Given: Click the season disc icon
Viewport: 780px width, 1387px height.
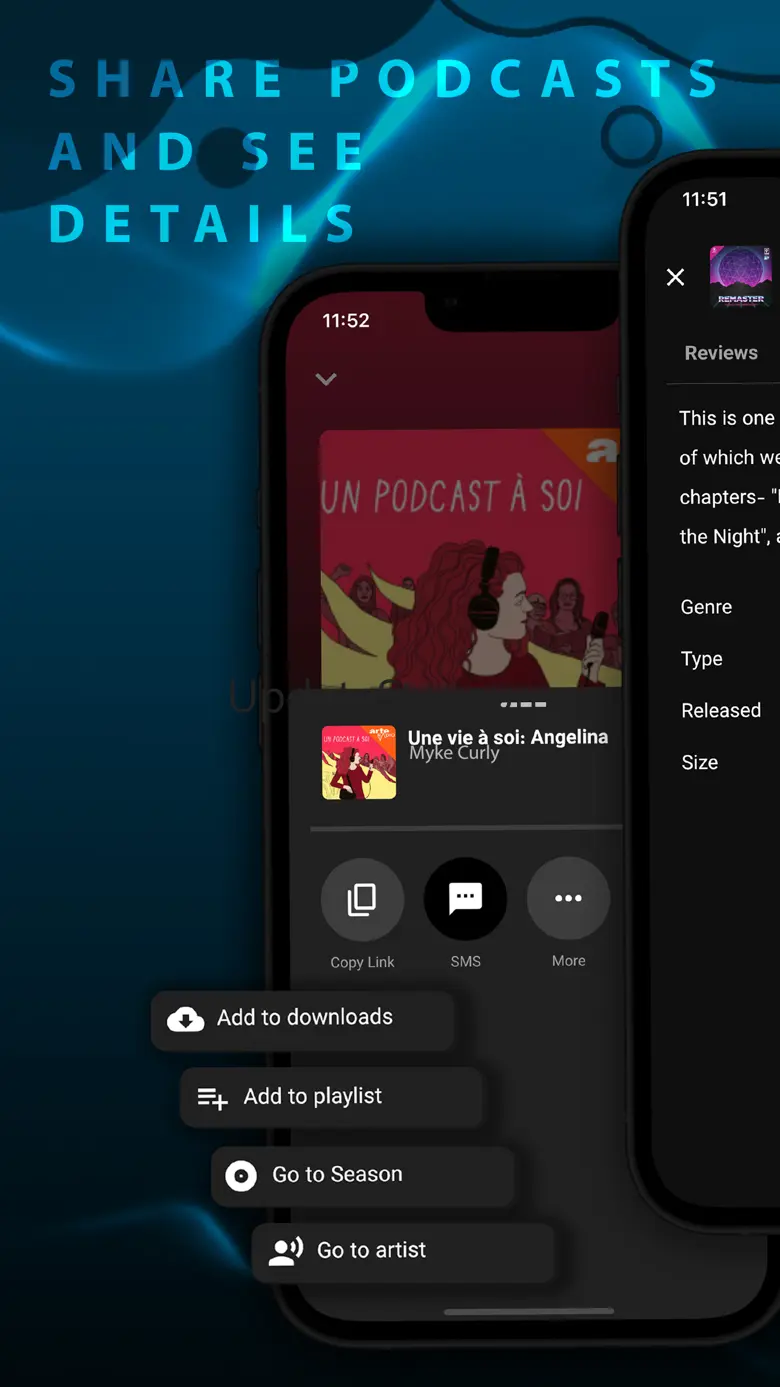Looking at the screenshot, I should [241, 1176].
